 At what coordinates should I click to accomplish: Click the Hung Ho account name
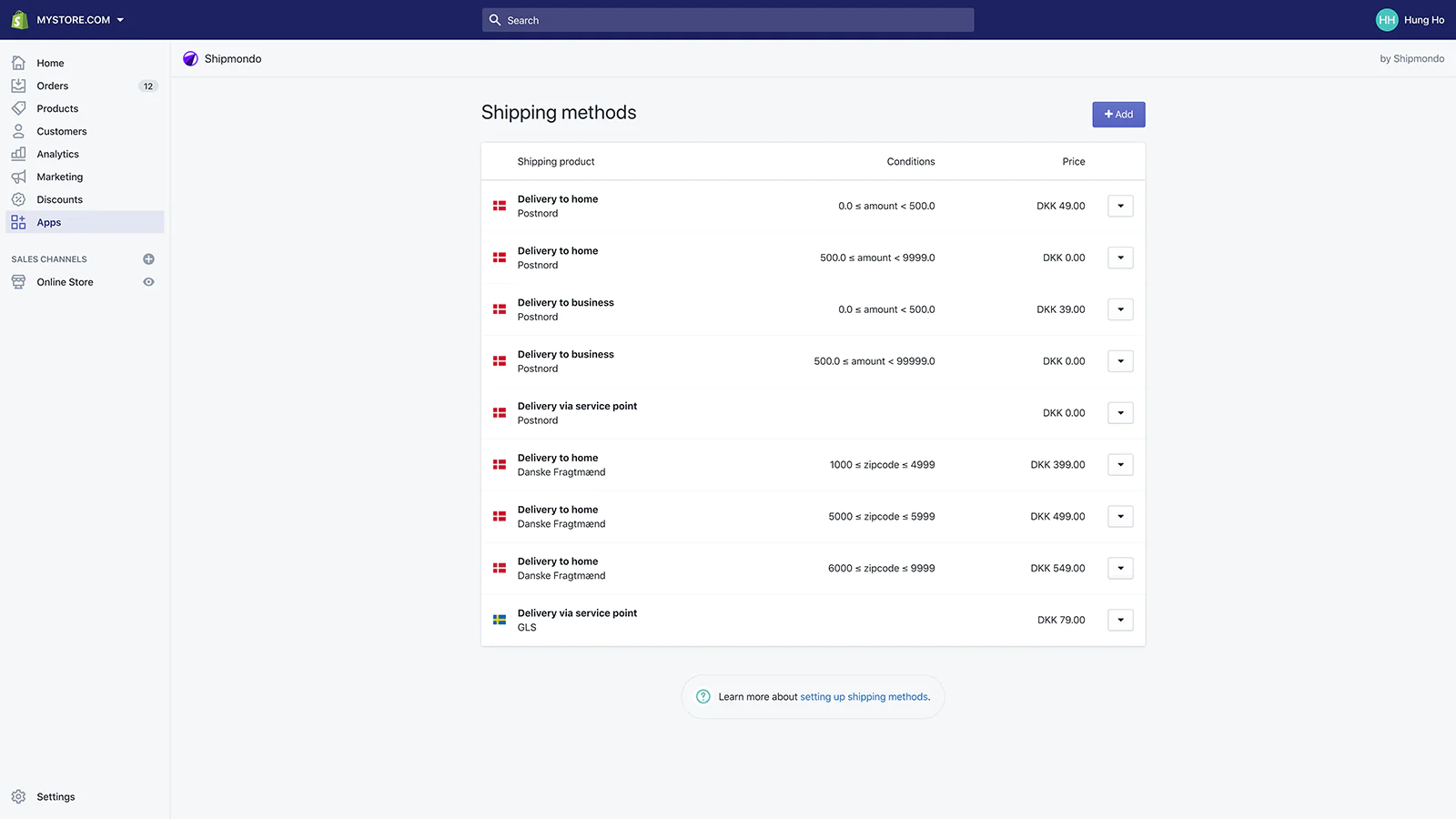point(1424,20)
